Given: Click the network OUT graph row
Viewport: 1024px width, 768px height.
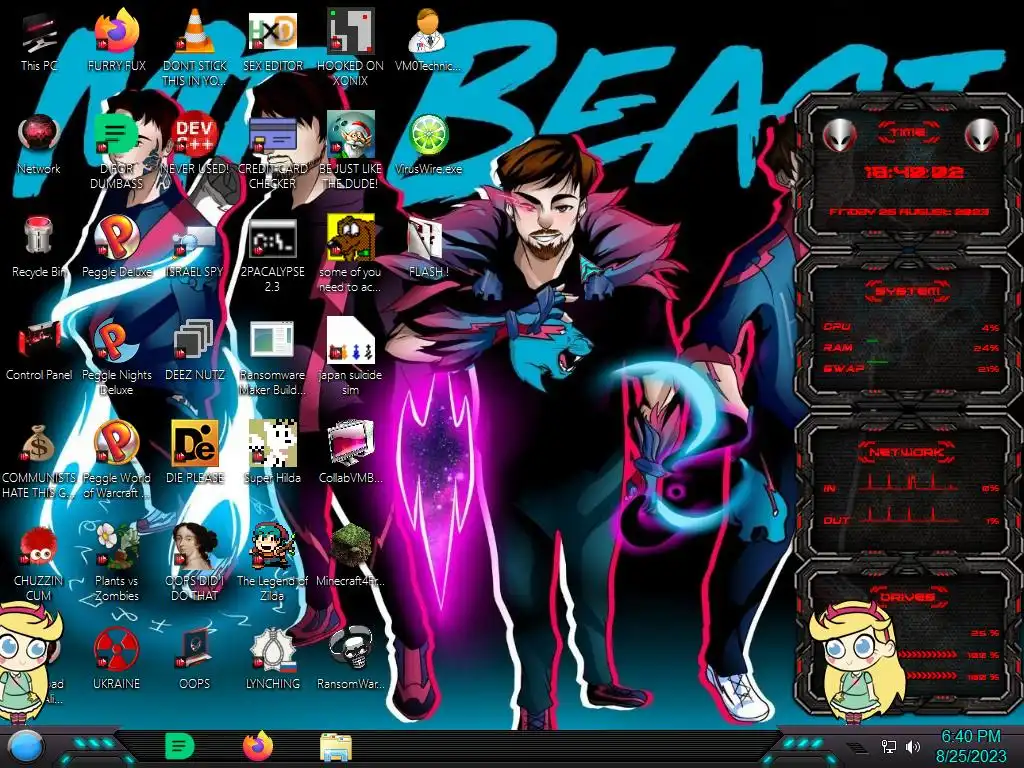Looking at the screenshot, I should (910, 516).
